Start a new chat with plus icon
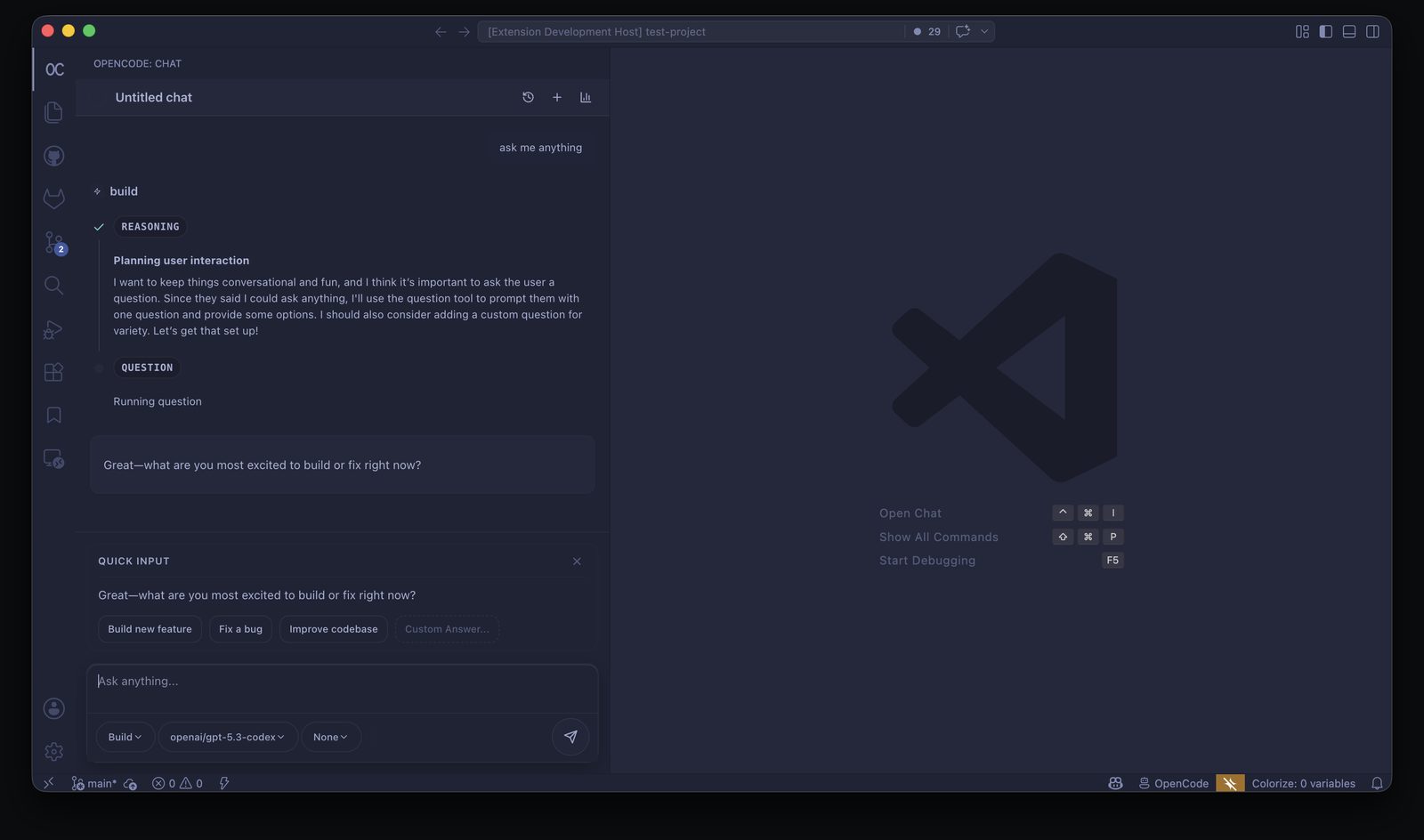The image size is (1424, 840). coord(557,97)
